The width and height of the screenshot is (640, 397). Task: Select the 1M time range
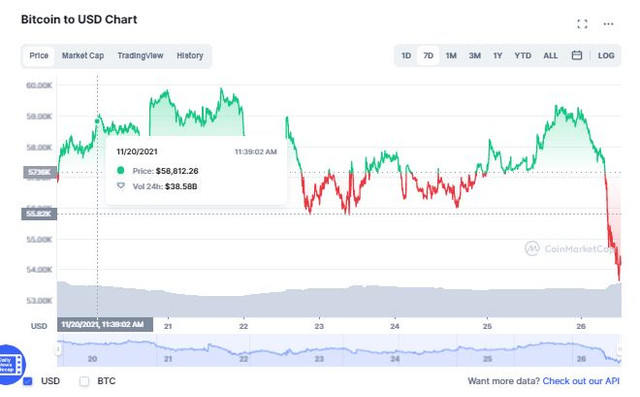451,55
